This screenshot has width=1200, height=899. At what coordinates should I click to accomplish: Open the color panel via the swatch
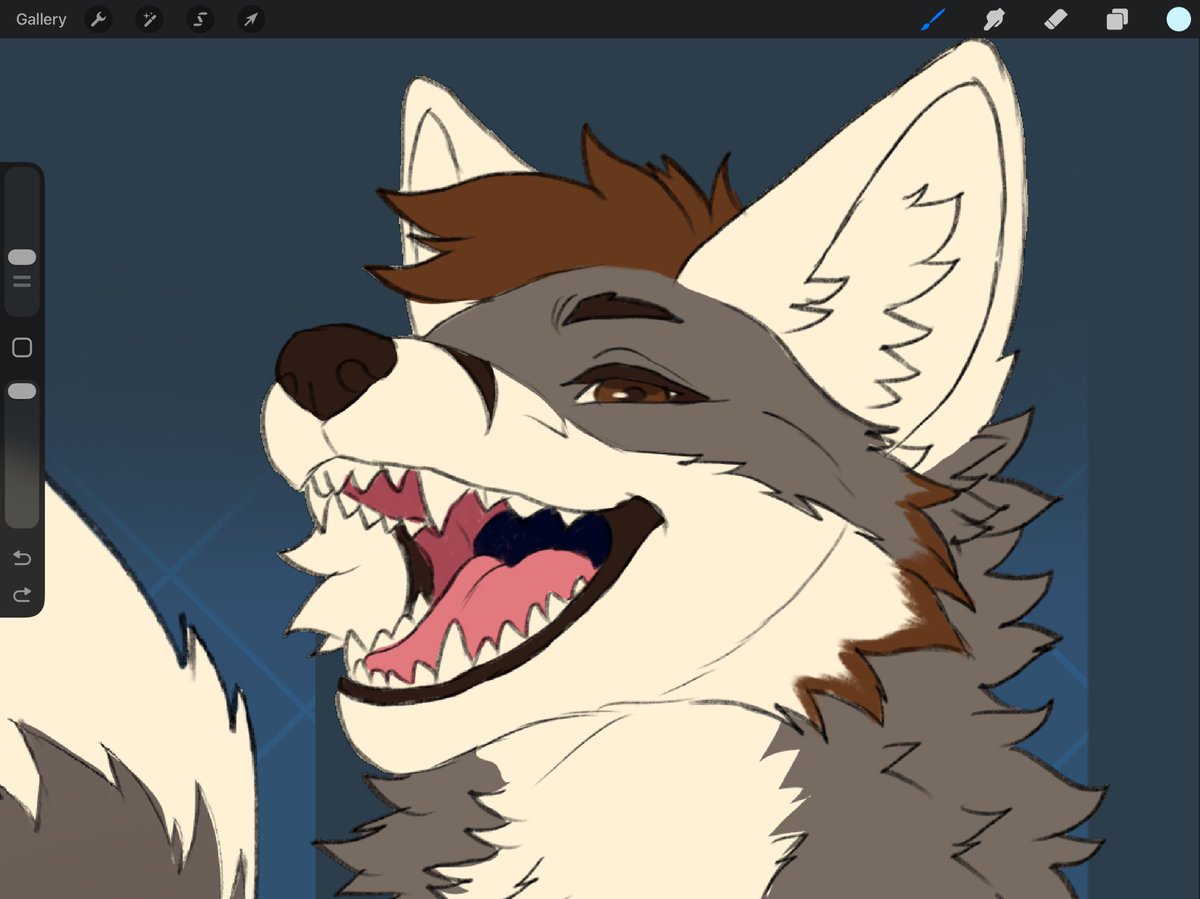point(1178,18)
